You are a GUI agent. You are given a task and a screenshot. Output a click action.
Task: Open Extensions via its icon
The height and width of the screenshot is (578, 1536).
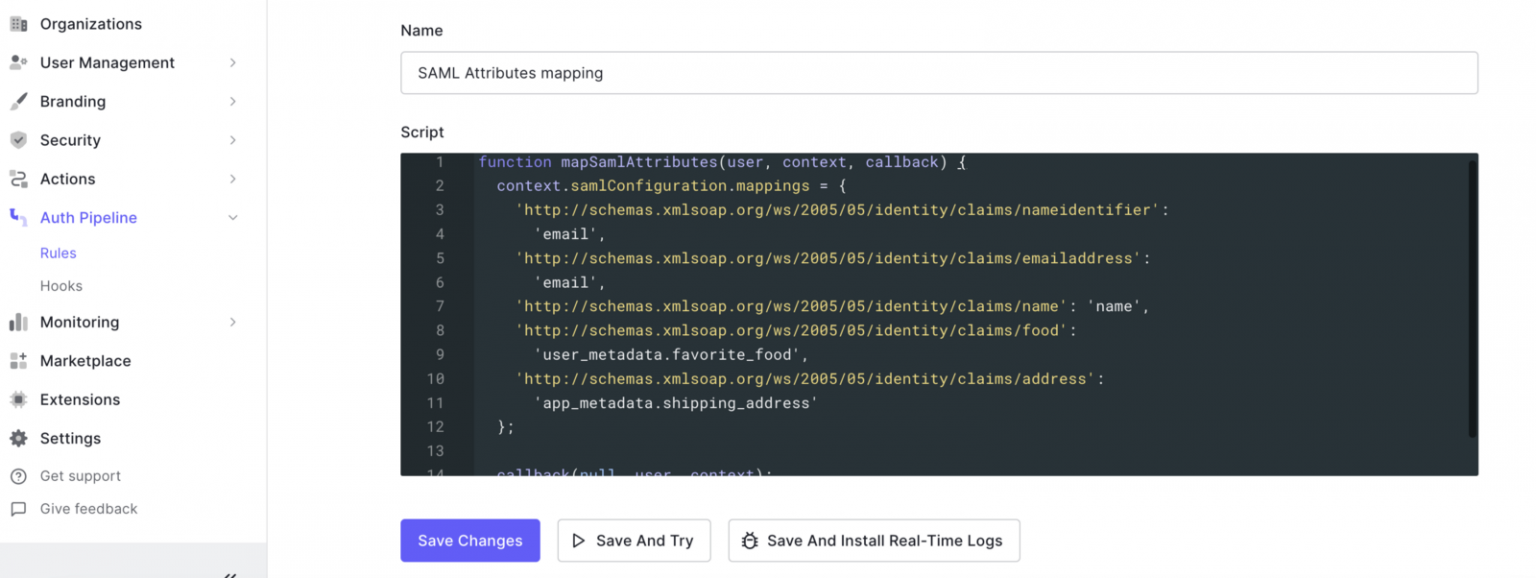pos(19,399)
